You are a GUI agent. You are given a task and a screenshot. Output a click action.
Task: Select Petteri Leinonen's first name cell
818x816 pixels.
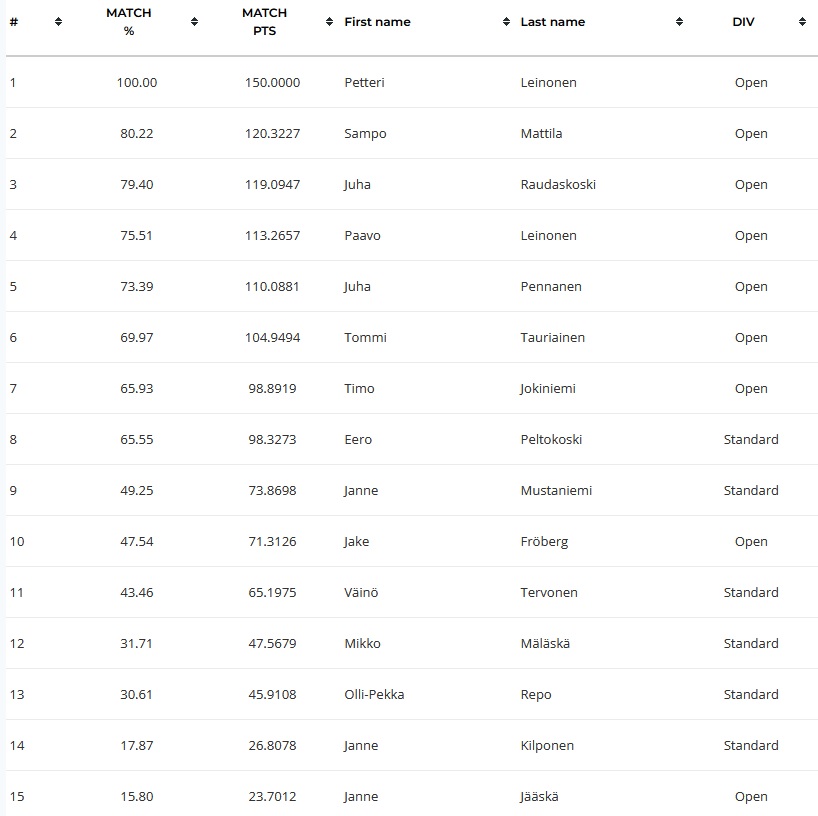click(x=364, y=82)
